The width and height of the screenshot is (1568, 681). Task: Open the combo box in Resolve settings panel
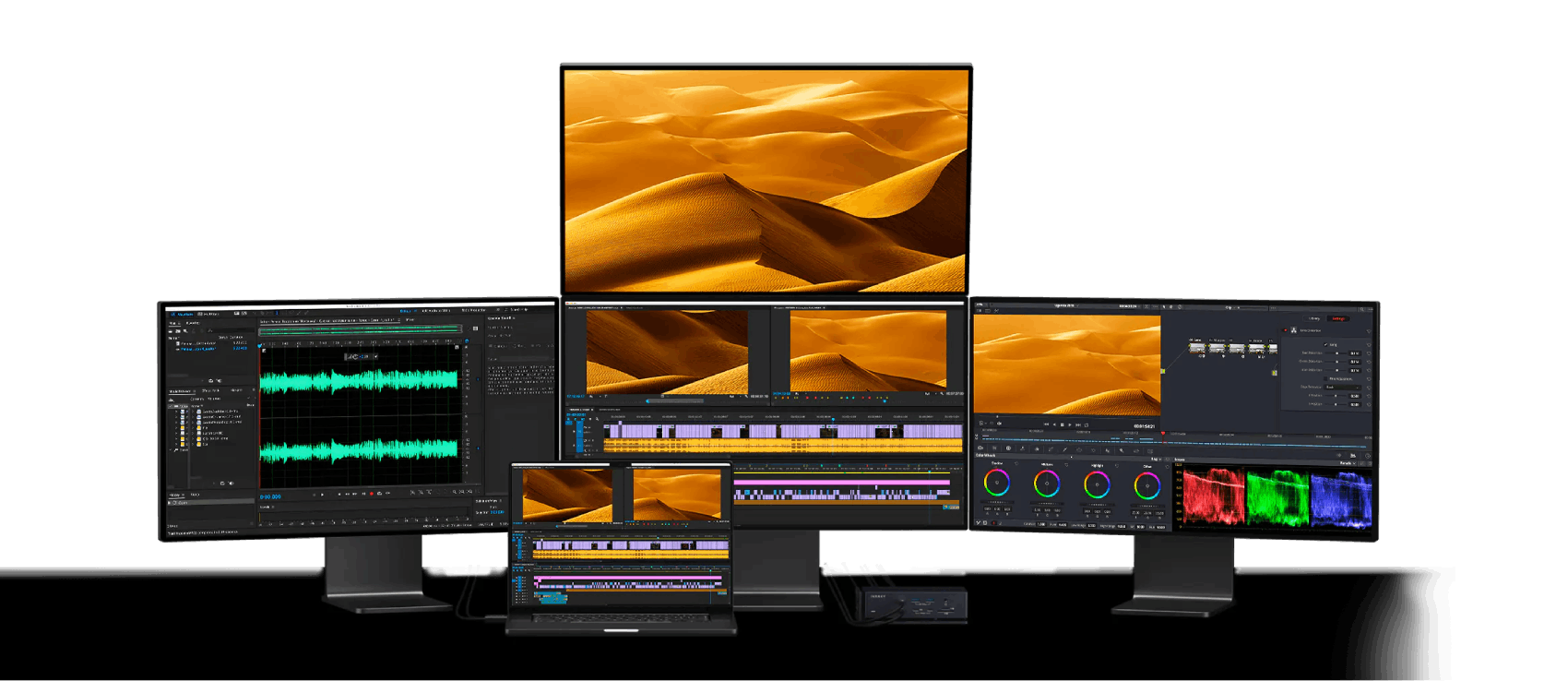point(1344,387)
